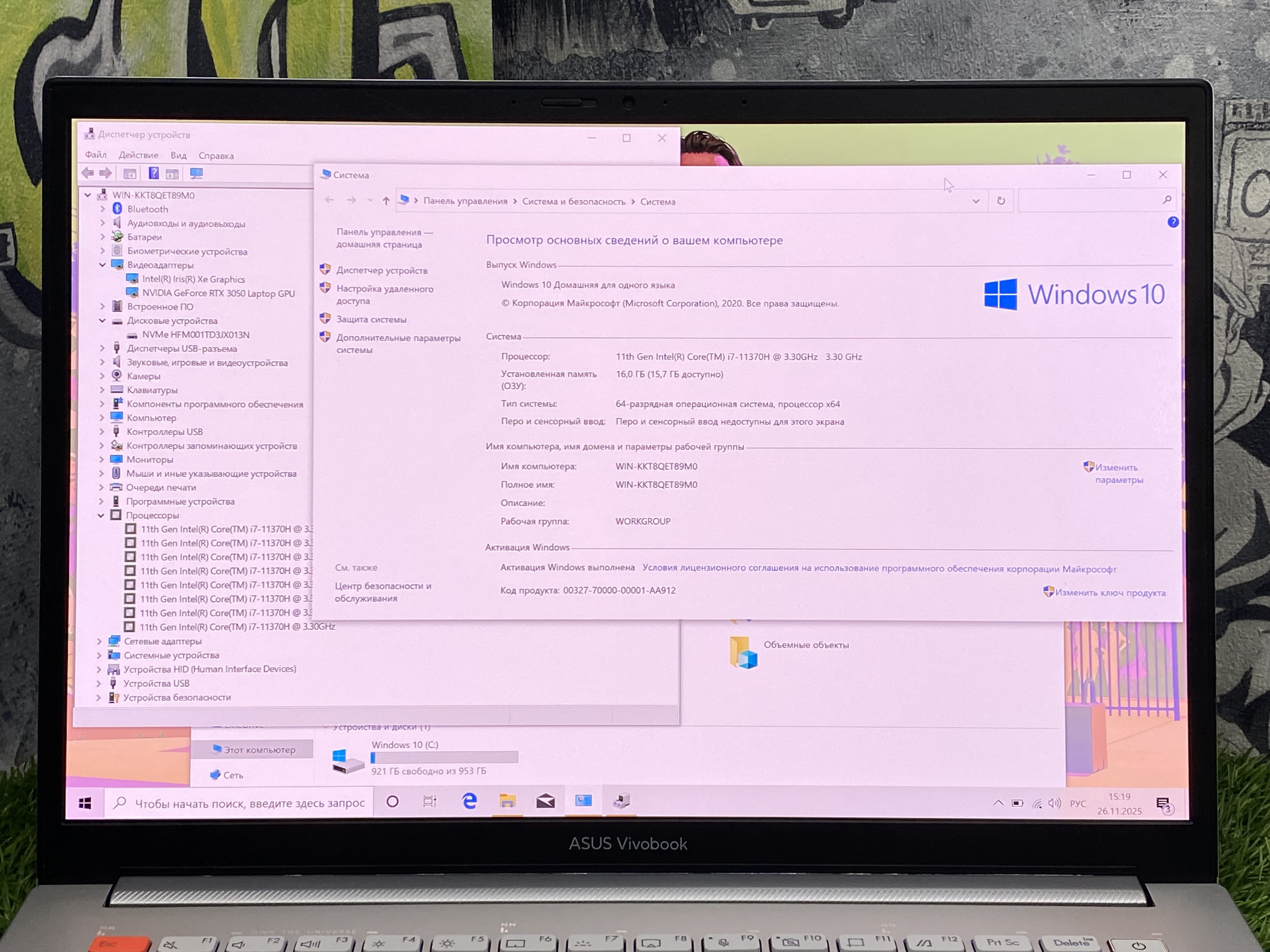
Task: Collapse the Видеоадаптеры tree node
Action: tap(102, 265)
